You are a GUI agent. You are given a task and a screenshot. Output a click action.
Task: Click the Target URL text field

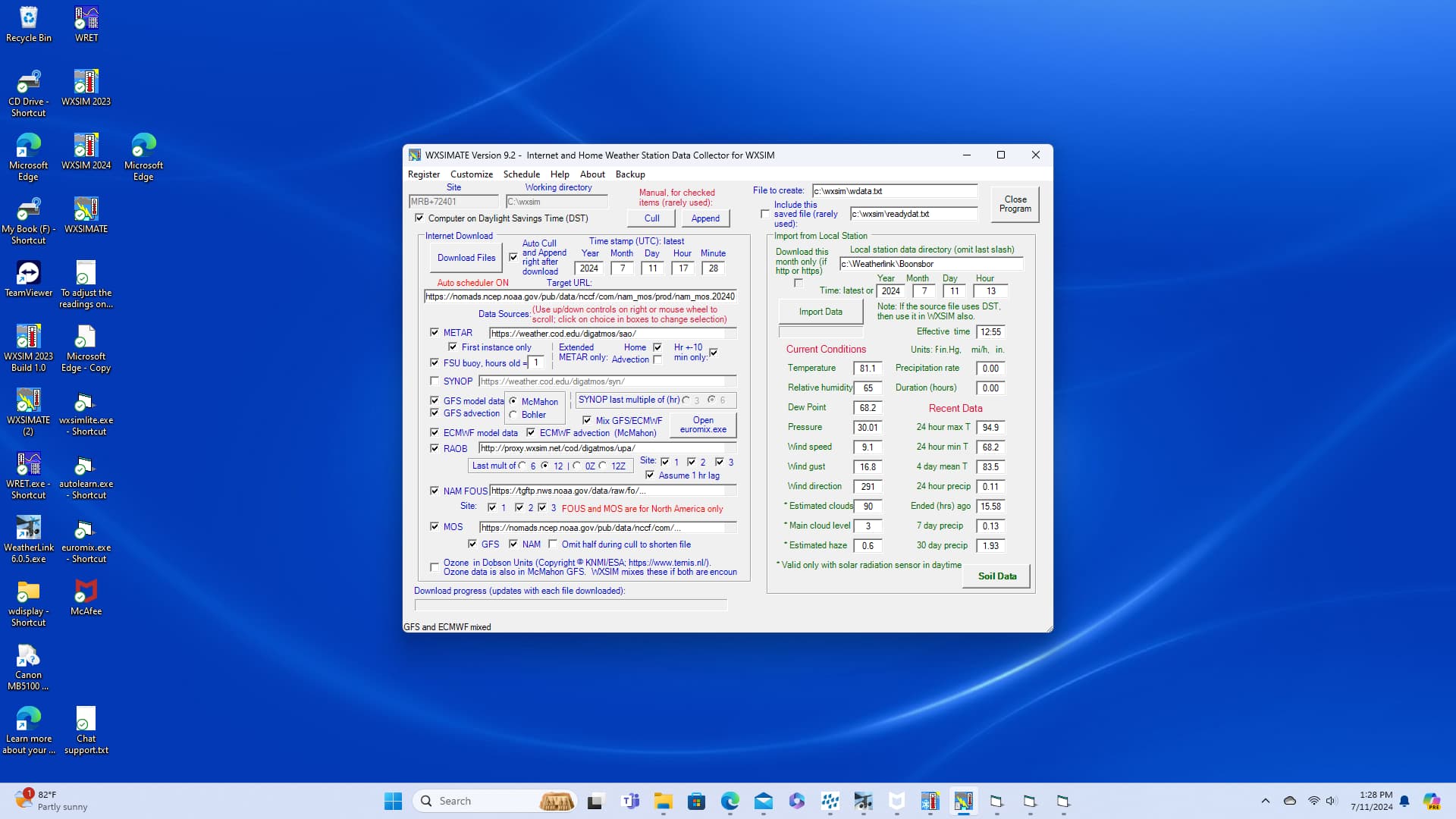tap(581, 297)
